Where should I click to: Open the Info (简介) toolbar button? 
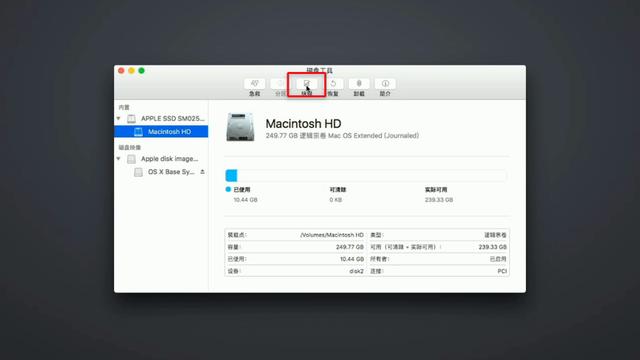(x=385, y=84)
